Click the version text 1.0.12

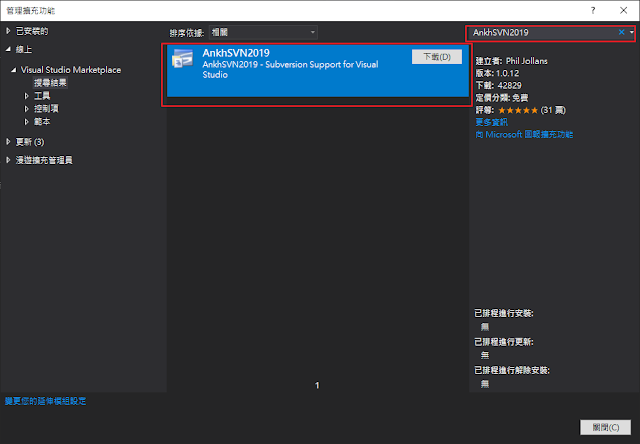coord(507,73)
